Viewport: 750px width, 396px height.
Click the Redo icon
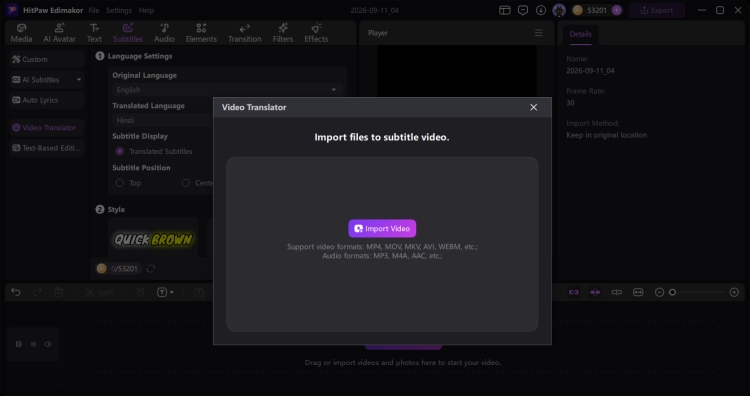coord(37,292)
